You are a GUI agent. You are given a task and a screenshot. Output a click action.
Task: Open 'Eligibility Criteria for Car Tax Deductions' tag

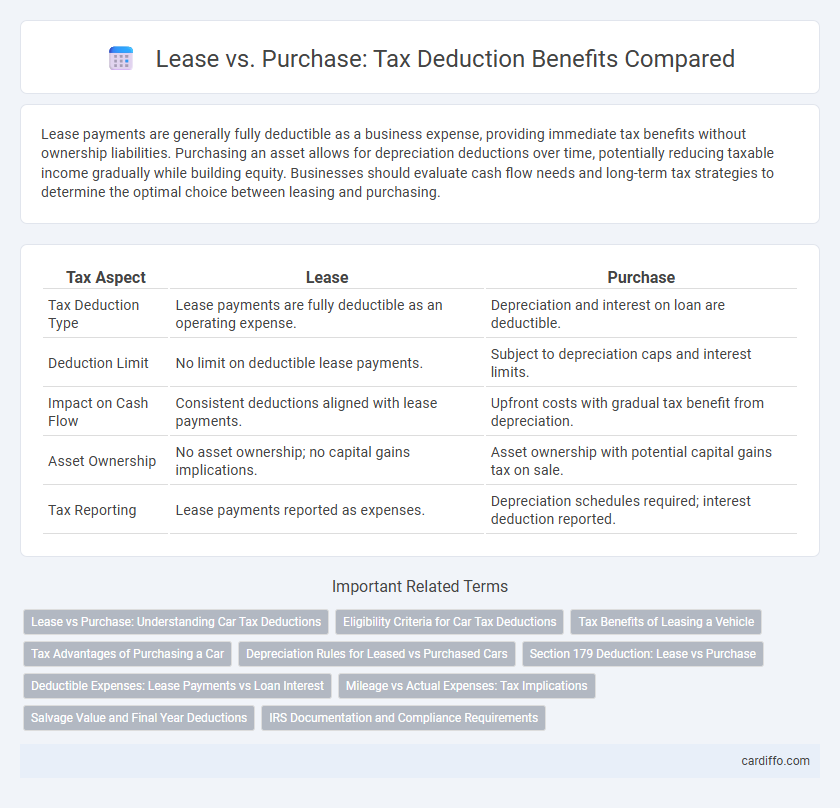click(x=449, y=622)
